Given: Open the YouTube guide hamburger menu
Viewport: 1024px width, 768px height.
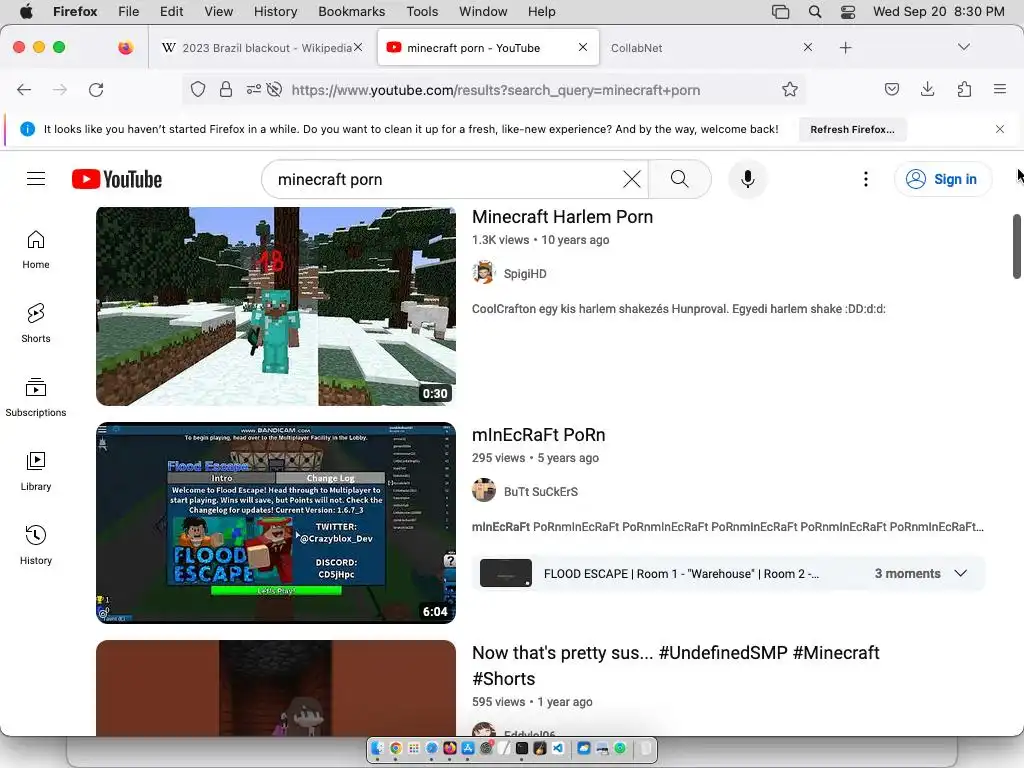Looking at the screenshot, I should [x=36, y=179].
